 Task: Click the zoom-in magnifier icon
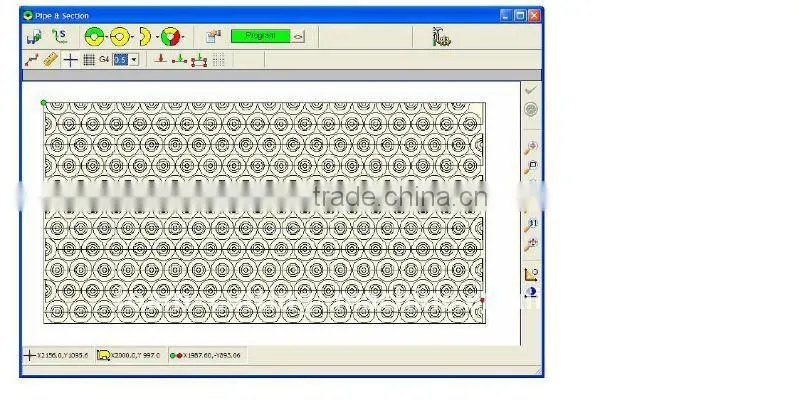point(531,147)
